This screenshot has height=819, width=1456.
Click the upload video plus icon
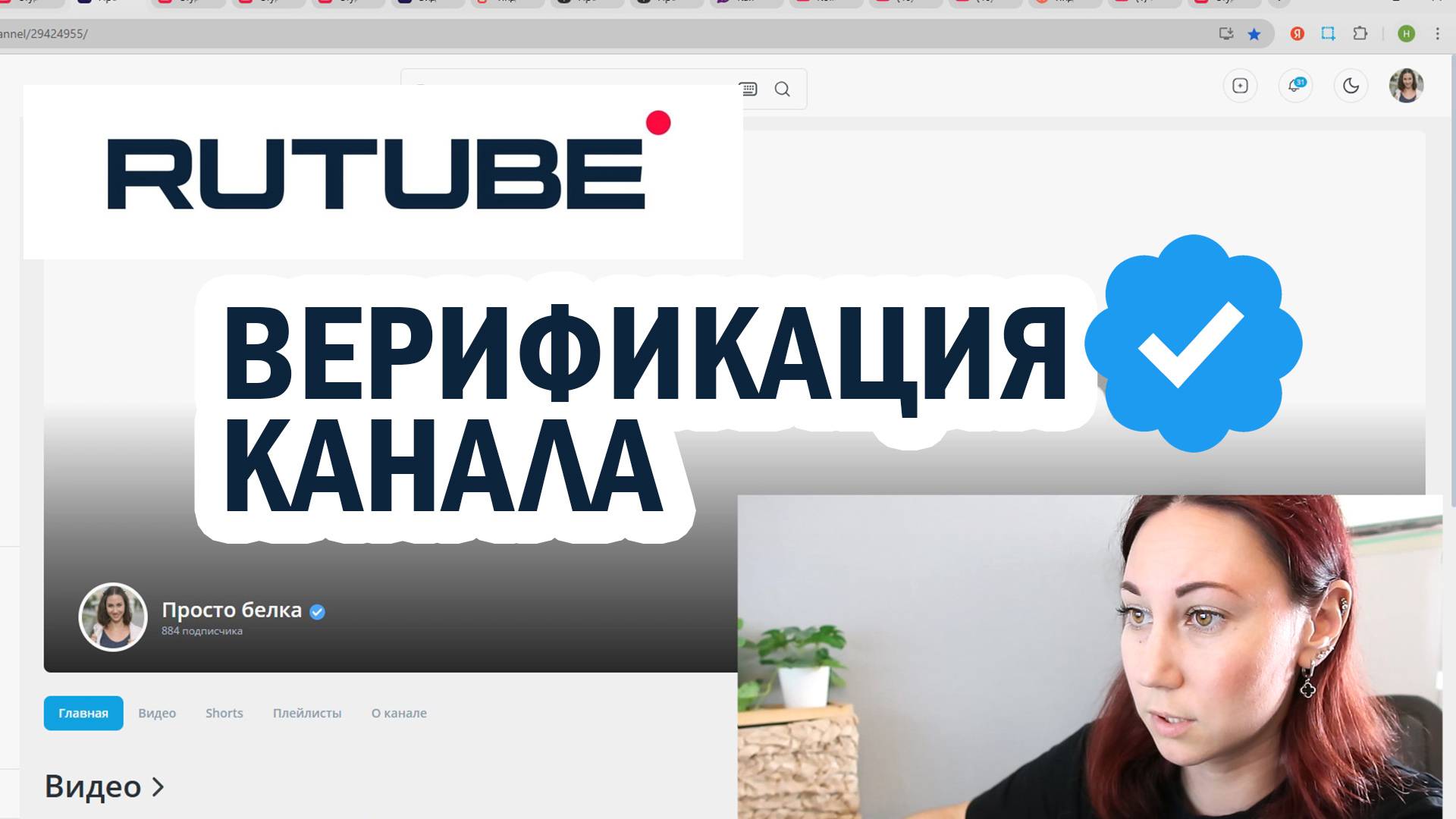coord(1240,86)
